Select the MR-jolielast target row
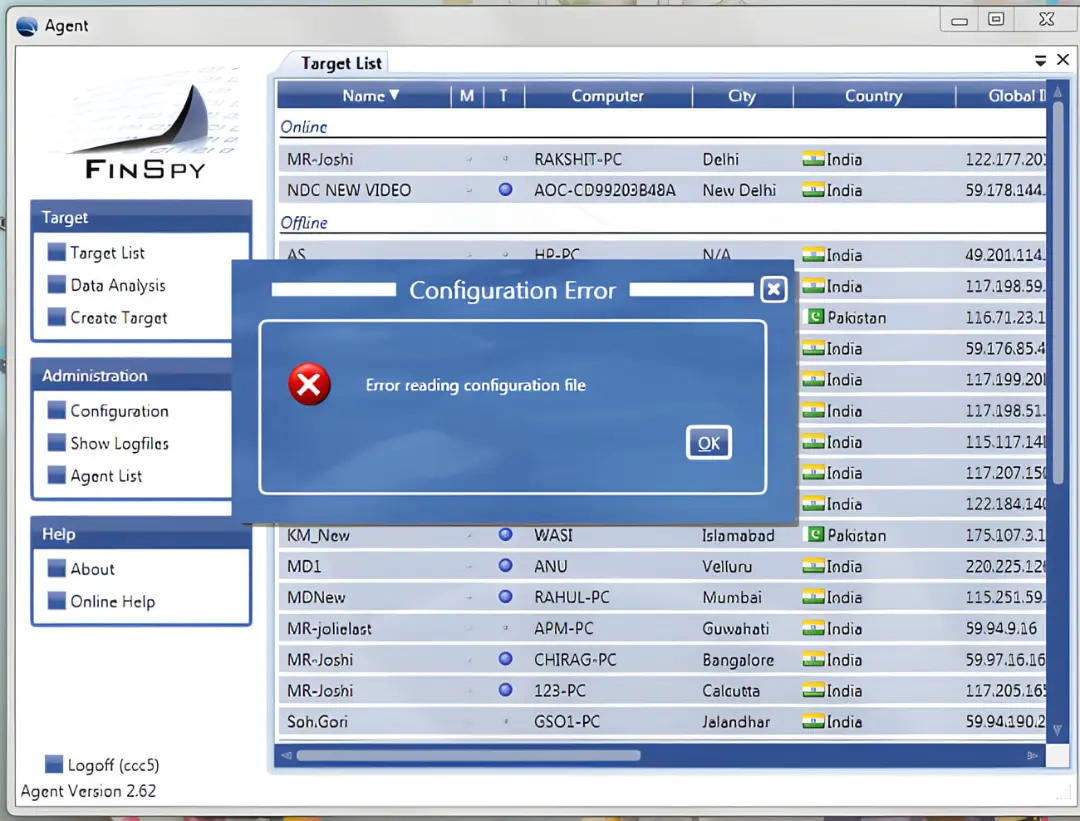Viewport: 1080px width, 821px height. (x=662, y=628)
